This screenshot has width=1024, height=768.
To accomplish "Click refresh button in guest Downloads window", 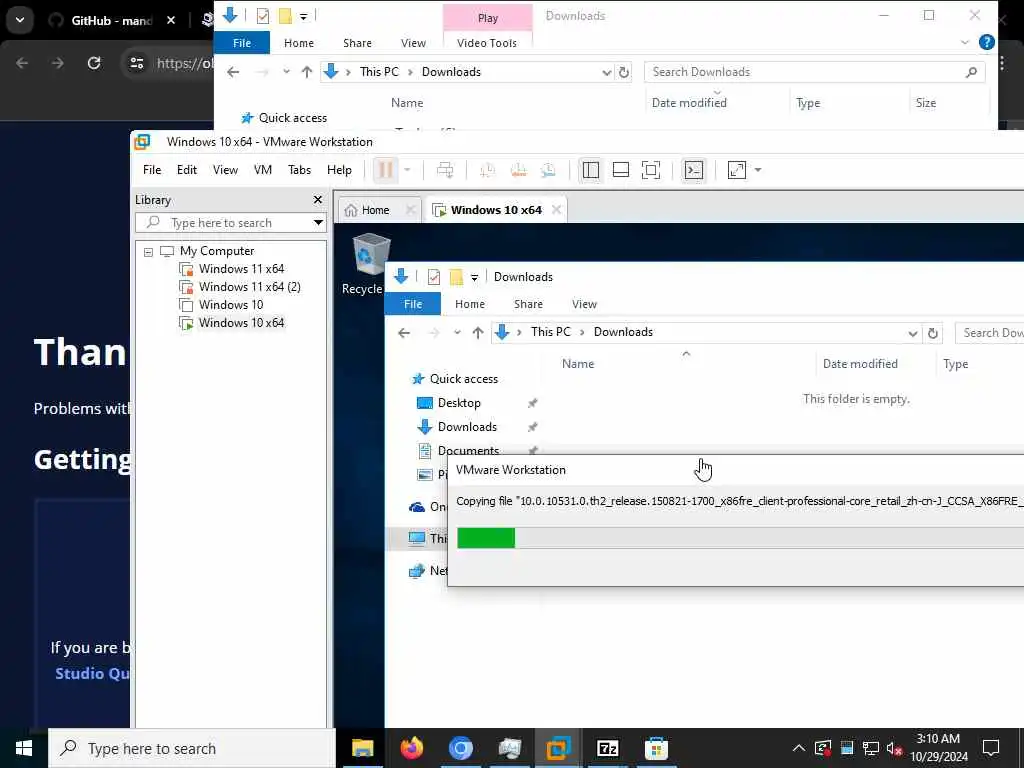I will (x=933, y=334).
